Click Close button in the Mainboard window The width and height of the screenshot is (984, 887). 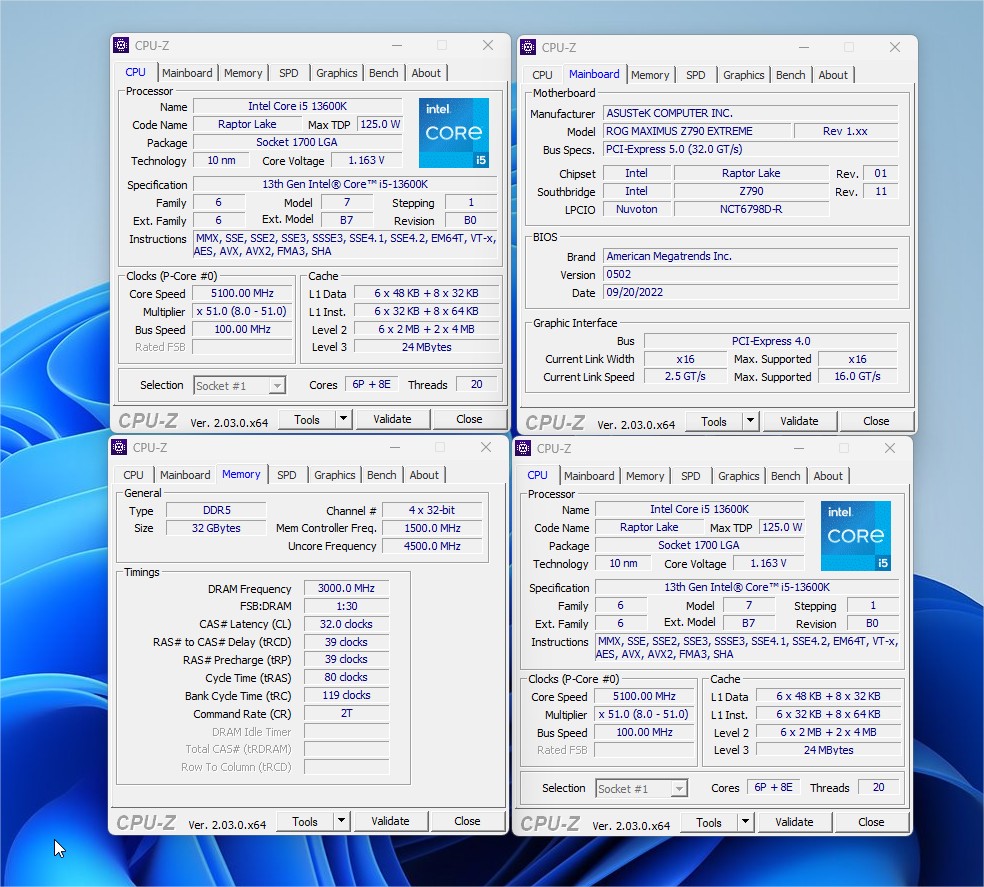(x=876, y=421)
